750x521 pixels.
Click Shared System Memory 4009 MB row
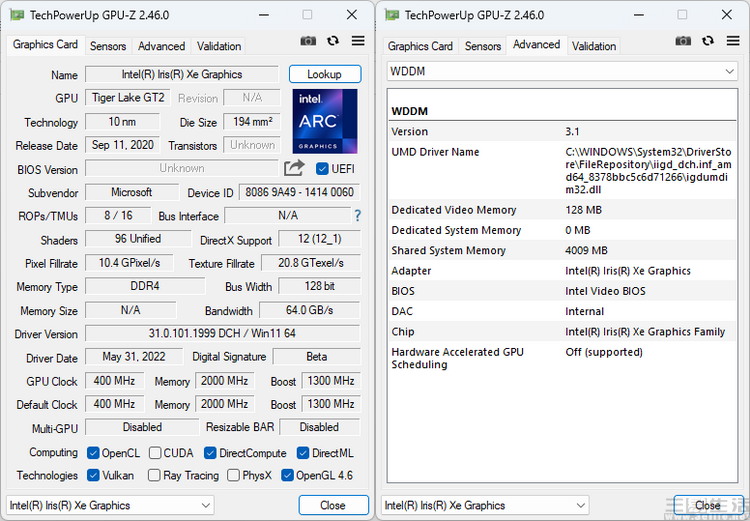[562, 250]
